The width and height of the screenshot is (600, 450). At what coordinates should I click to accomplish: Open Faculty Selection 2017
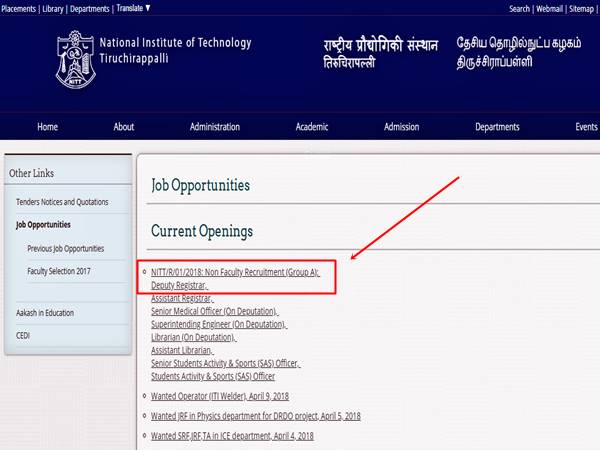[59, 271]
